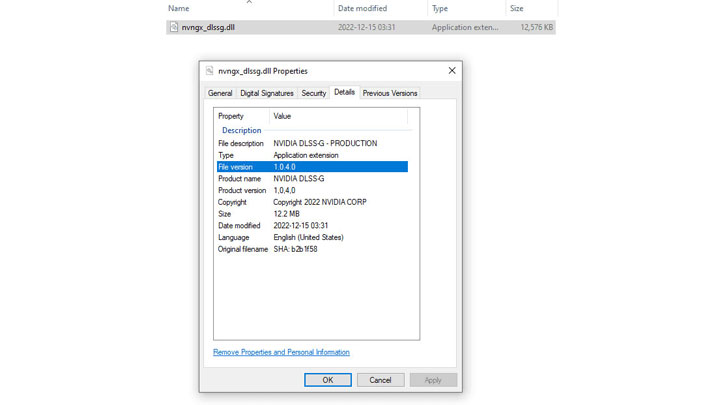Select the File description row

point(312,143)
